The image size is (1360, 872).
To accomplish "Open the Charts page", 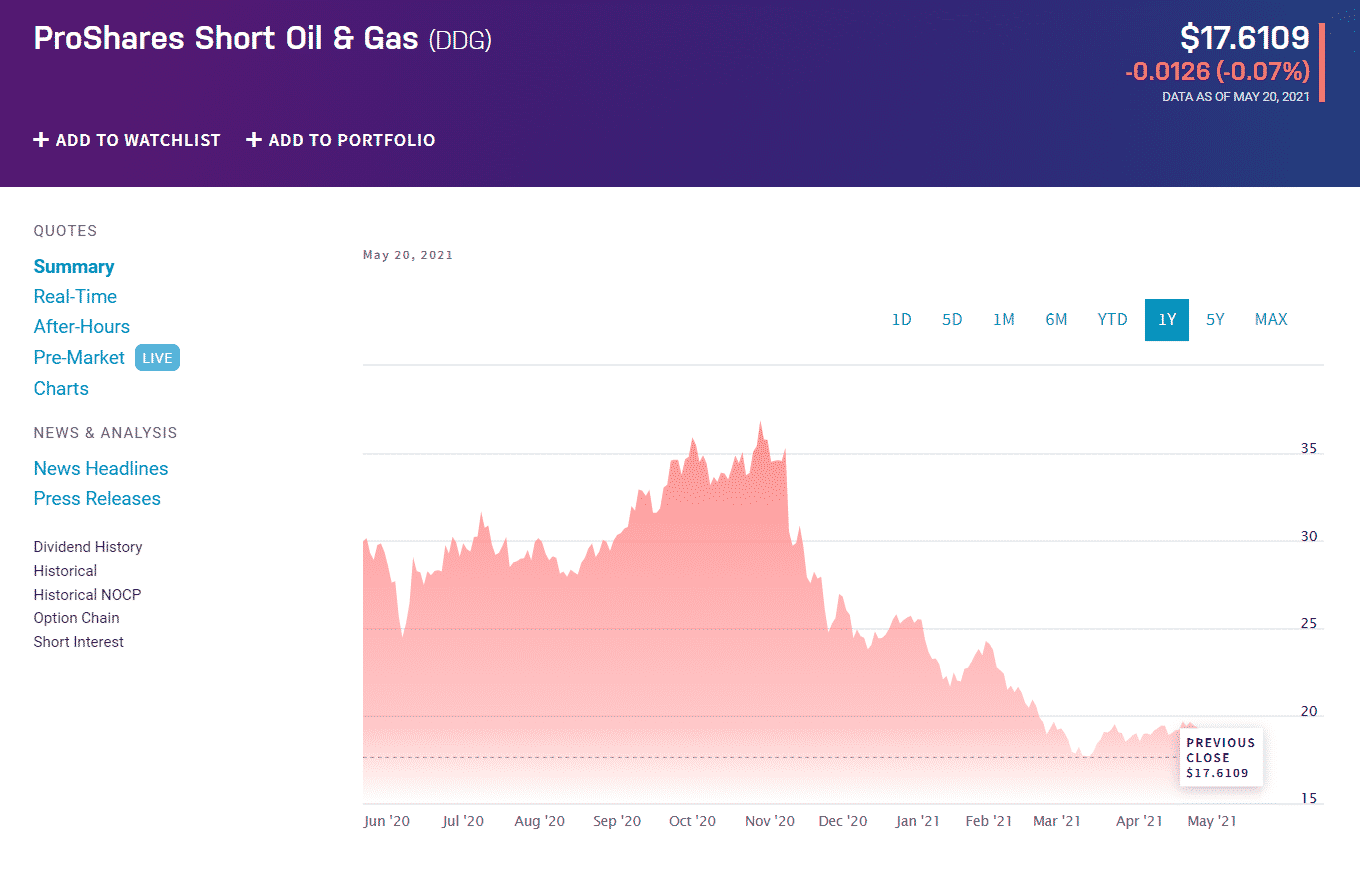I will click(61, 389).
